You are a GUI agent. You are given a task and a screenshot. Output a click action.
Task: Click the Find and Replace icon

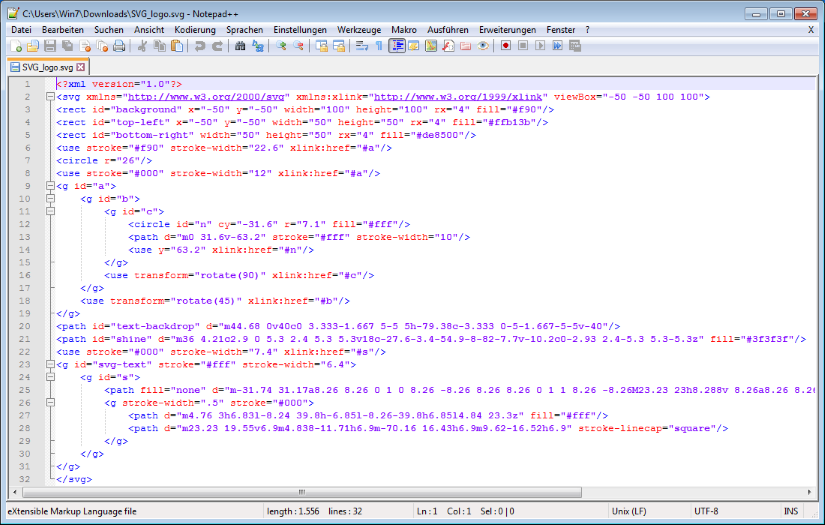pyautogui.click(x=257, y=46)
